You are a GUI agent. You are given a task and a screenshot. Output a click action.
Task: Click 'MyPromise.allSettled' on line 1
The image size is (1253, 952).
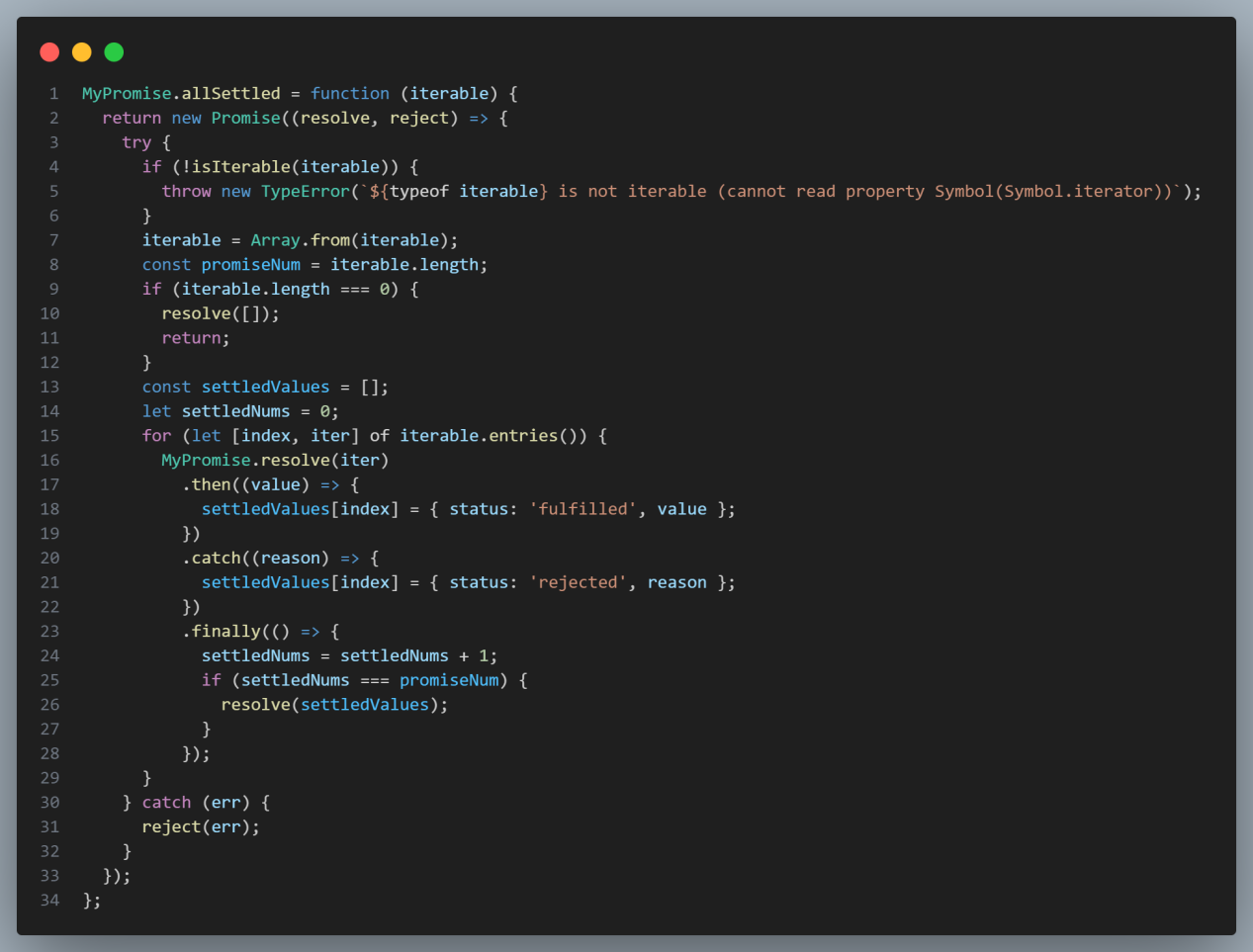[181, 93]
